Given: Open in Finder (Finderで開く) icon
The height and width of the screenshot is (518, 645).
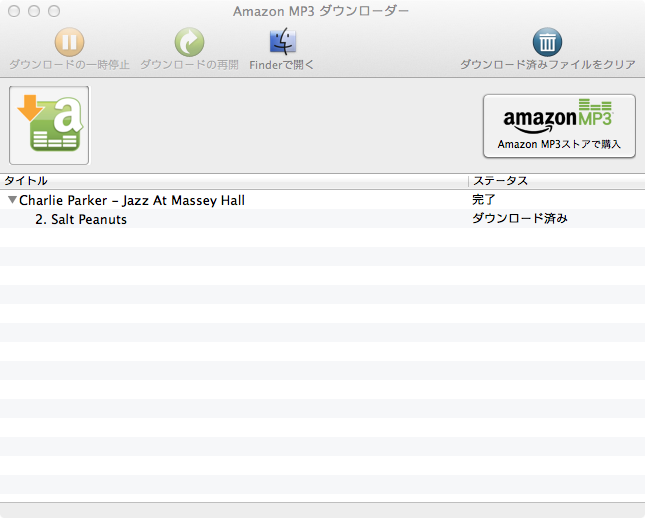Looking at the screenshot, I should 282,41.
